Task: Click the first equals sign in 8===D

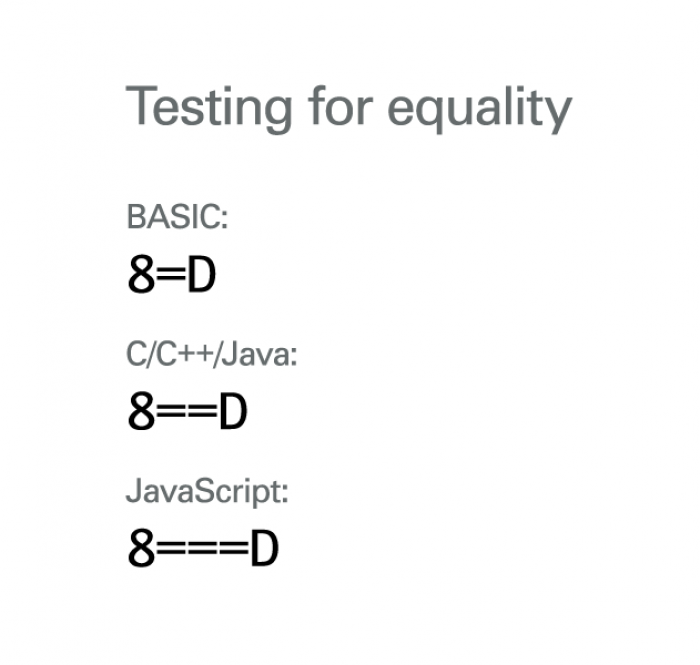Action: pos(171,548)
